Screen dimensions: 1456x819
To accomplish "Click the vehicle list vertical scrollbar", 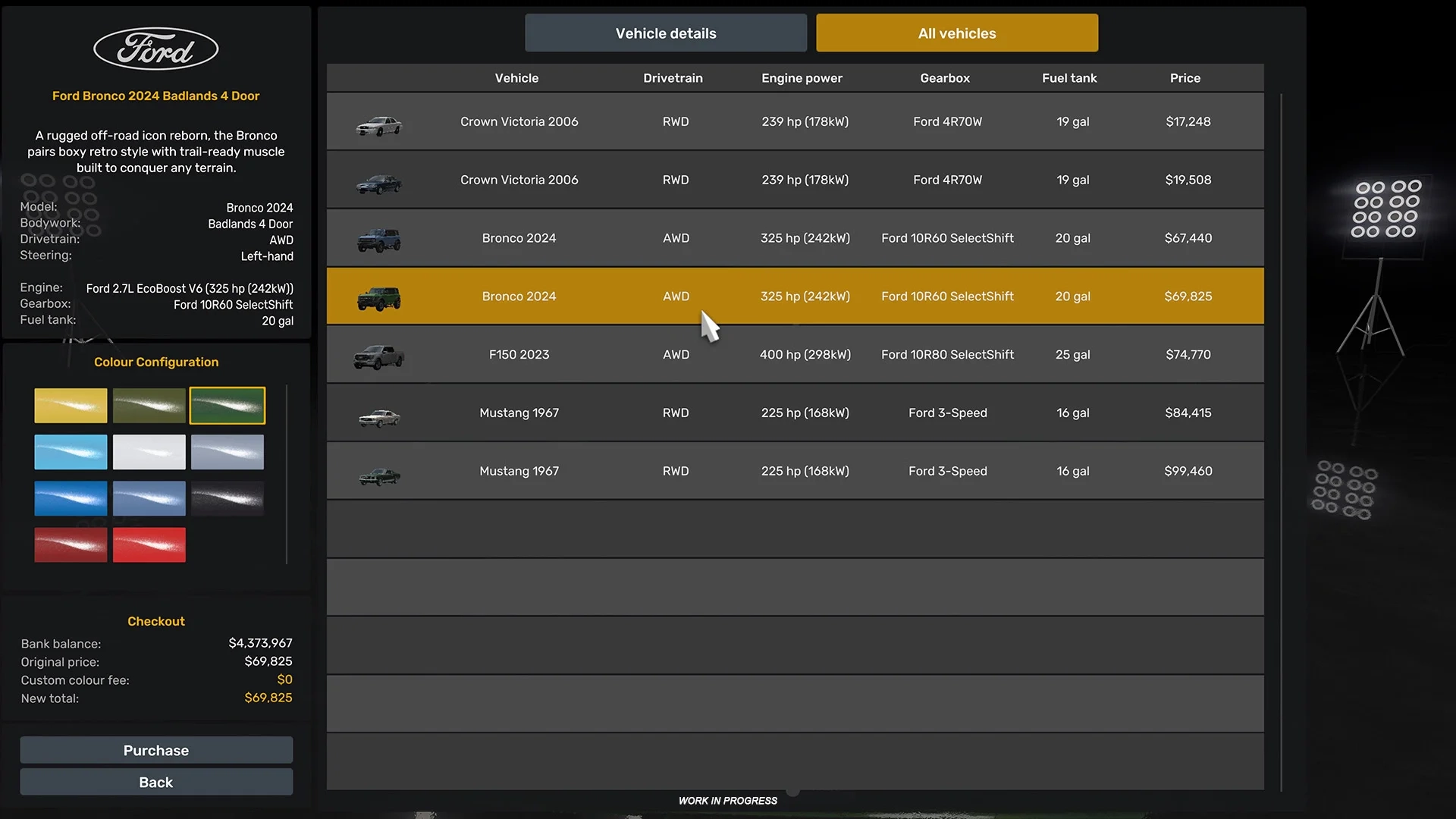I will click(x=1281, y=442).
